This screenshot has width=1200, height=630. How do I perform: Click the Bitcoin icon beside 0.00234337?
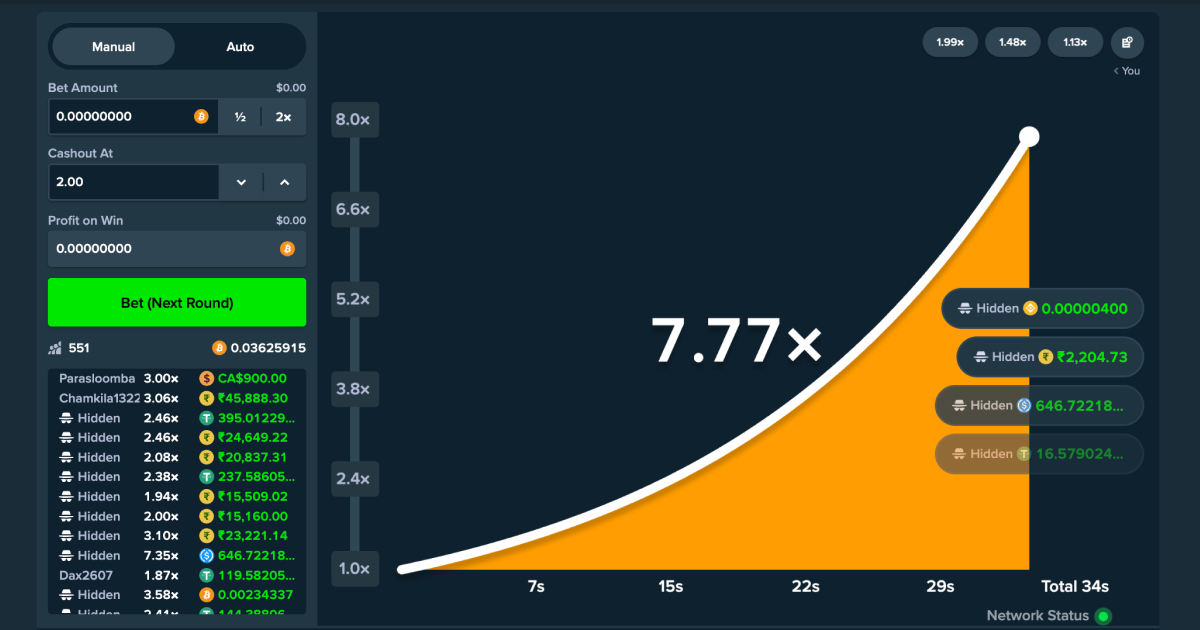tap(206, 595)
